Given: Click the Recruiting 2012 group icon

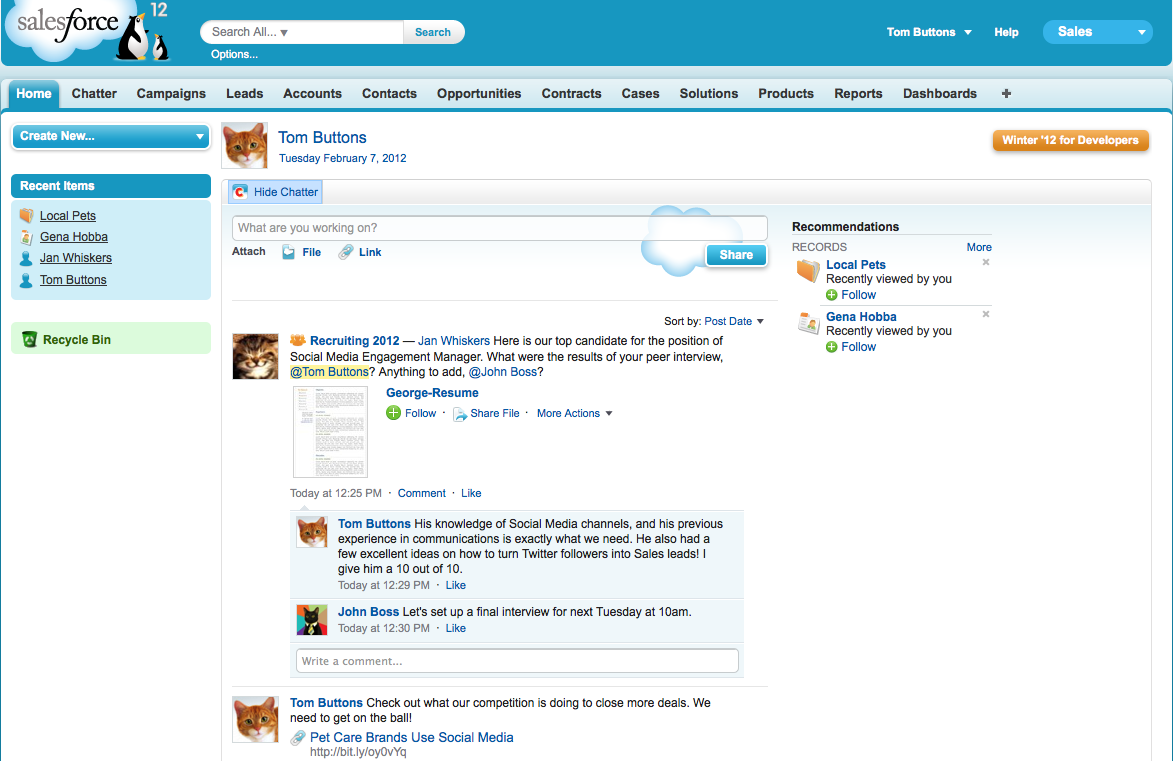Looking at the screenshot, I should pos(298,340).
